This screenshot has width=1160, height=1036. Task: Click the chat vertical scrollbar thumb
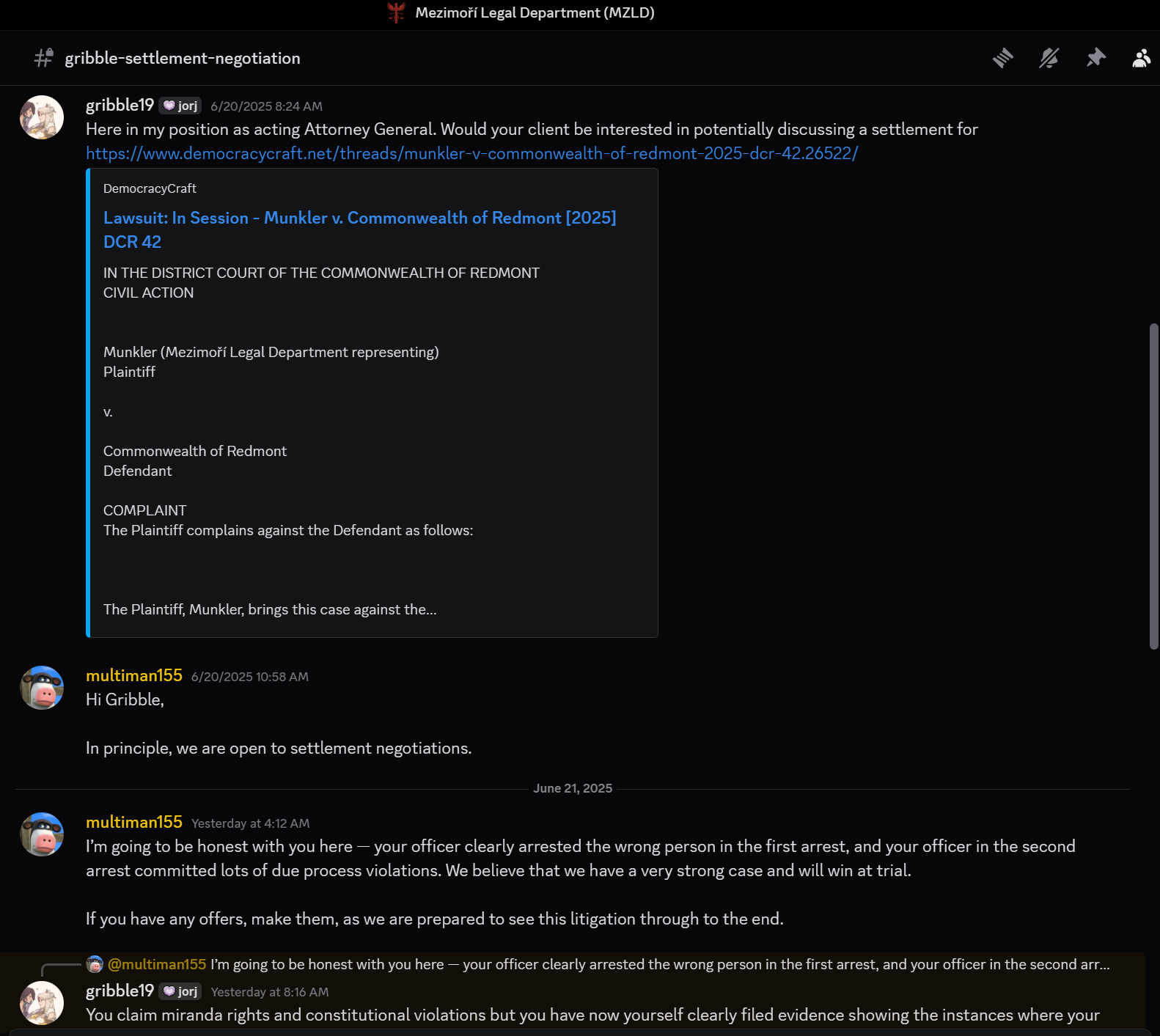(x=1153, y=485)
